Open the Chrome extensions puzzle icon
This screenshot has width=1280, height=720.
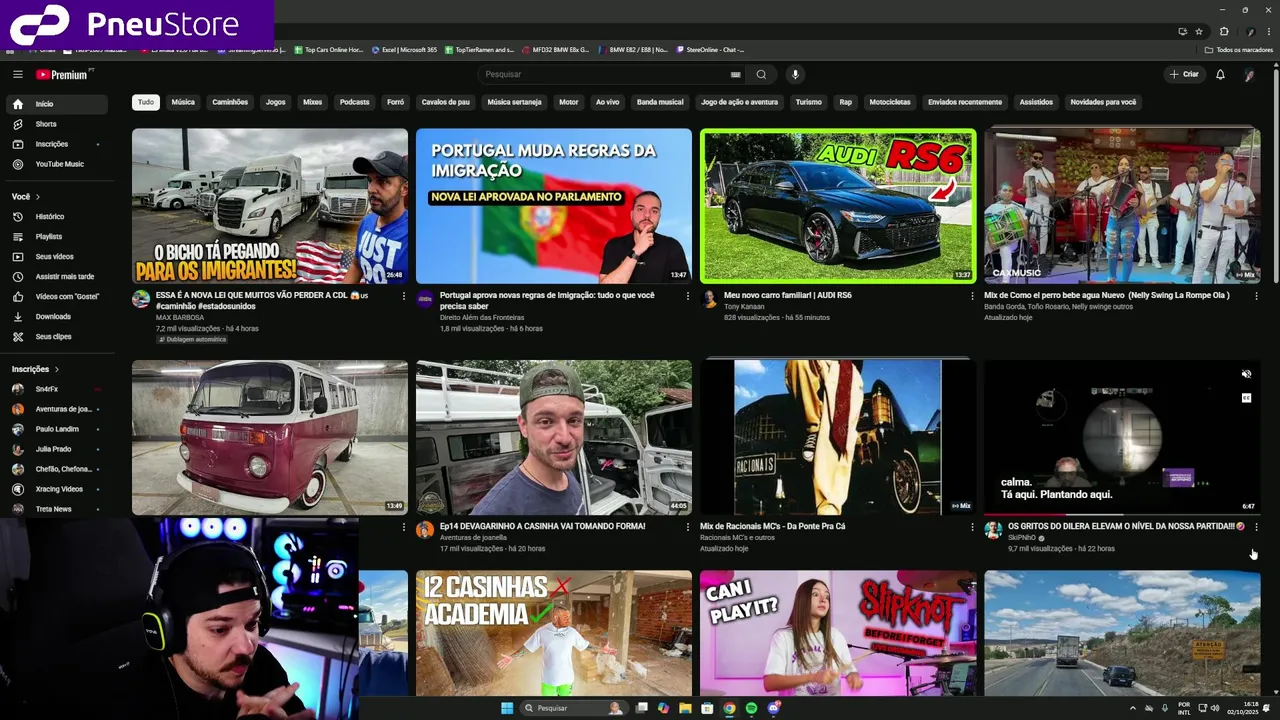(x=1224, y=31)
